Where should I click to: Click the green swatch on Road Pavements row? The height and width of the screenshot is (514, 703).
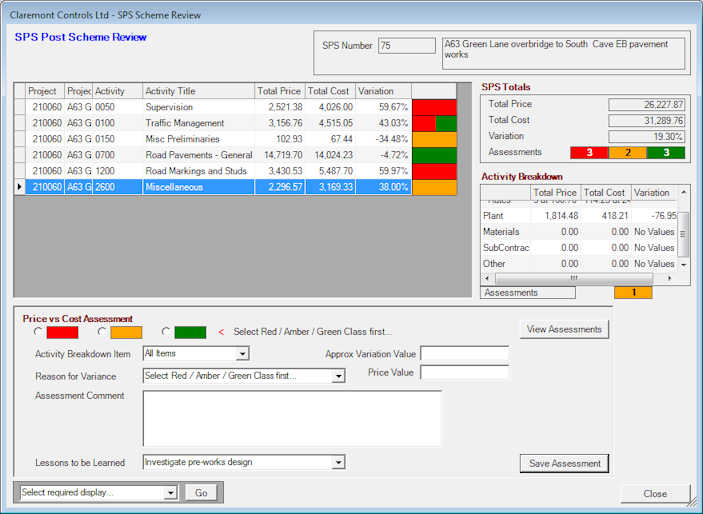coord(434,155)
